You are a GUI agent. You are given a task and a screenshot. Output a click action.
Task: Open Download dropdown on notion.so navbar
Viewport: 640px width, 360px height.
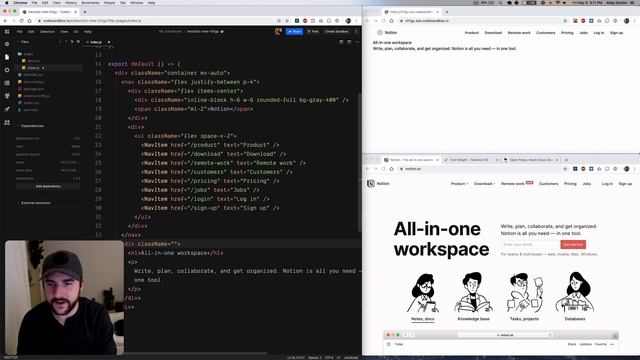484,184
